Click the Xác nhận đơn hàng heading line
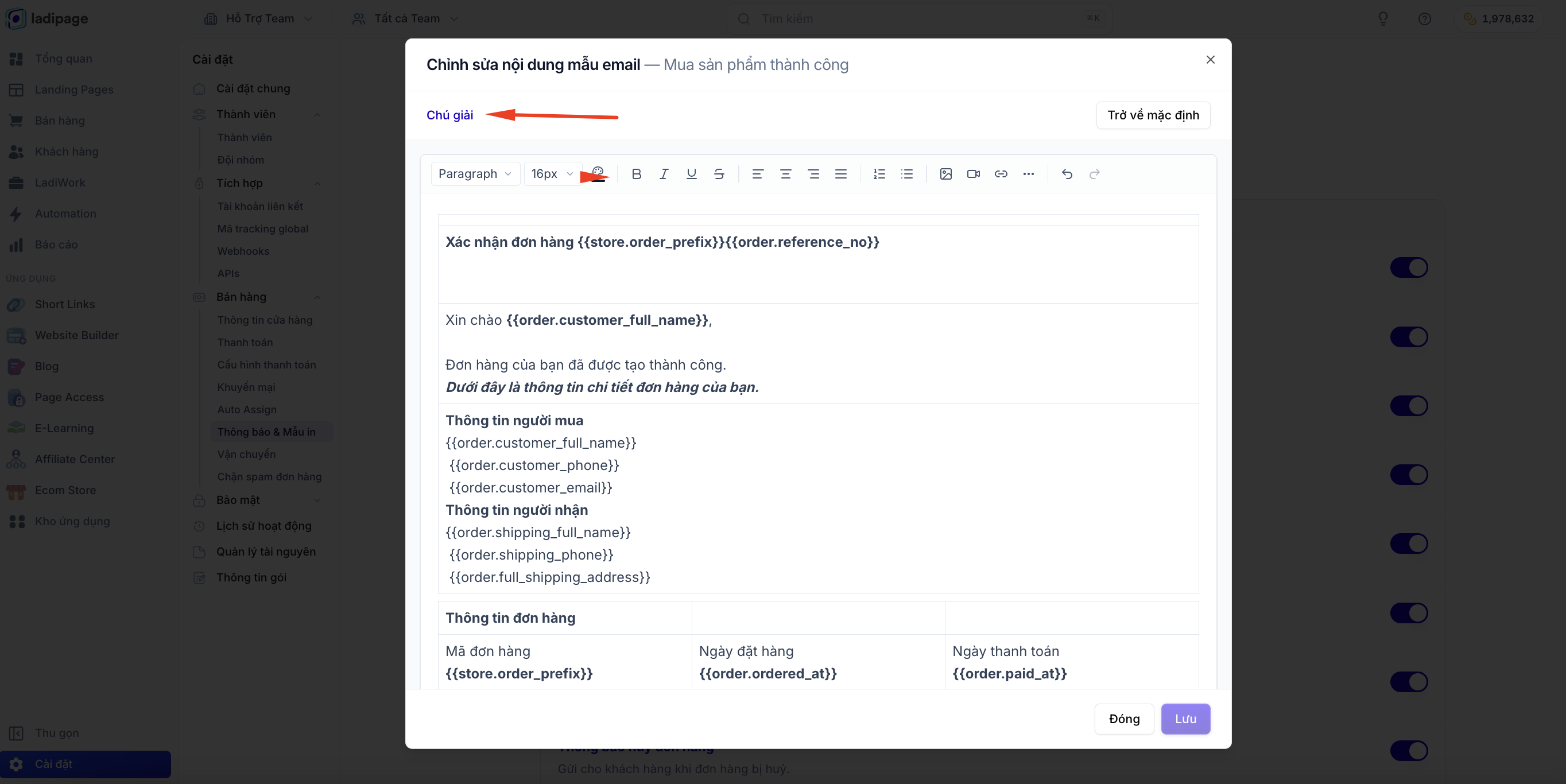 pyautogui.click(x=662, y=243)
